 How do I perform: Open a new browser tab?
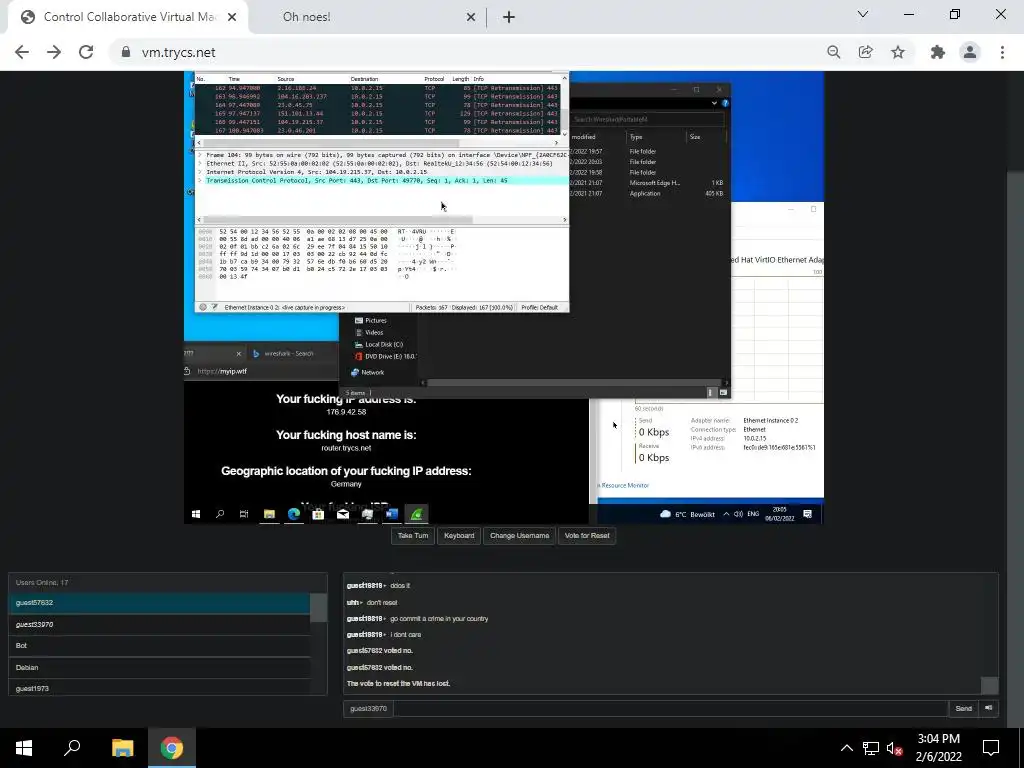pos(509,17)
